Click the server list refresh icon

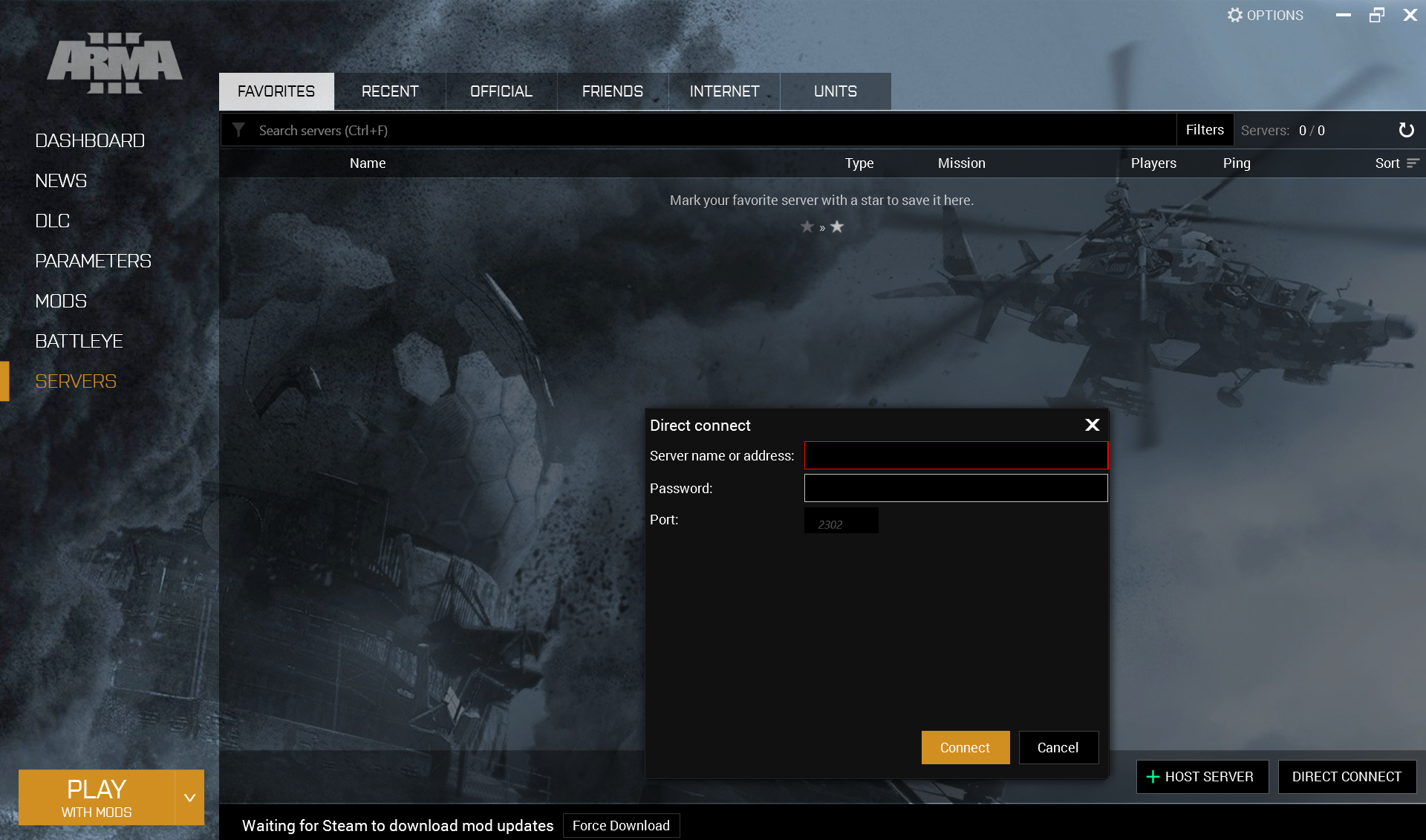click(x=1406, y=131)
